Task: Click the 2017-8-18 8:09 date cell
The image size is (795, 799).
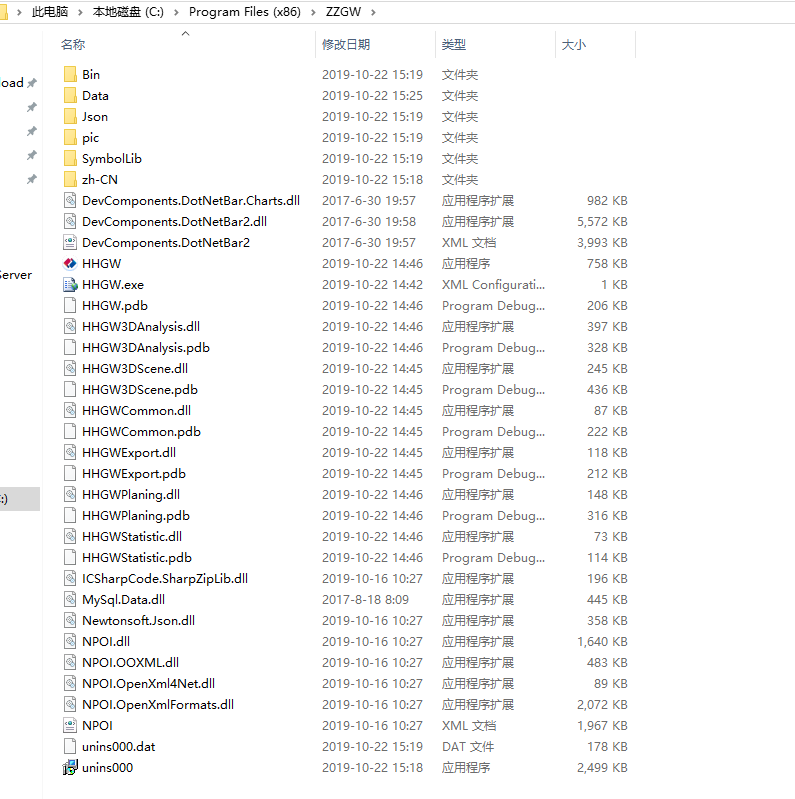Action: pos(365,599)
